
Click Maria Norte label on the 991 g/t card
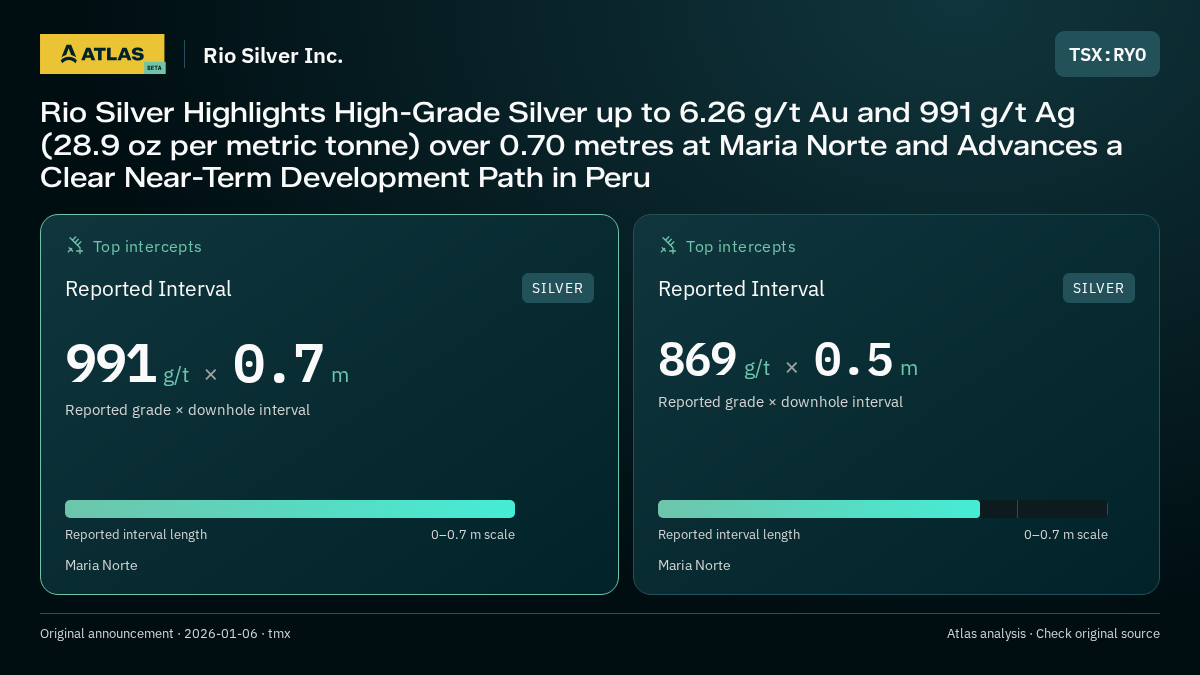101,566
